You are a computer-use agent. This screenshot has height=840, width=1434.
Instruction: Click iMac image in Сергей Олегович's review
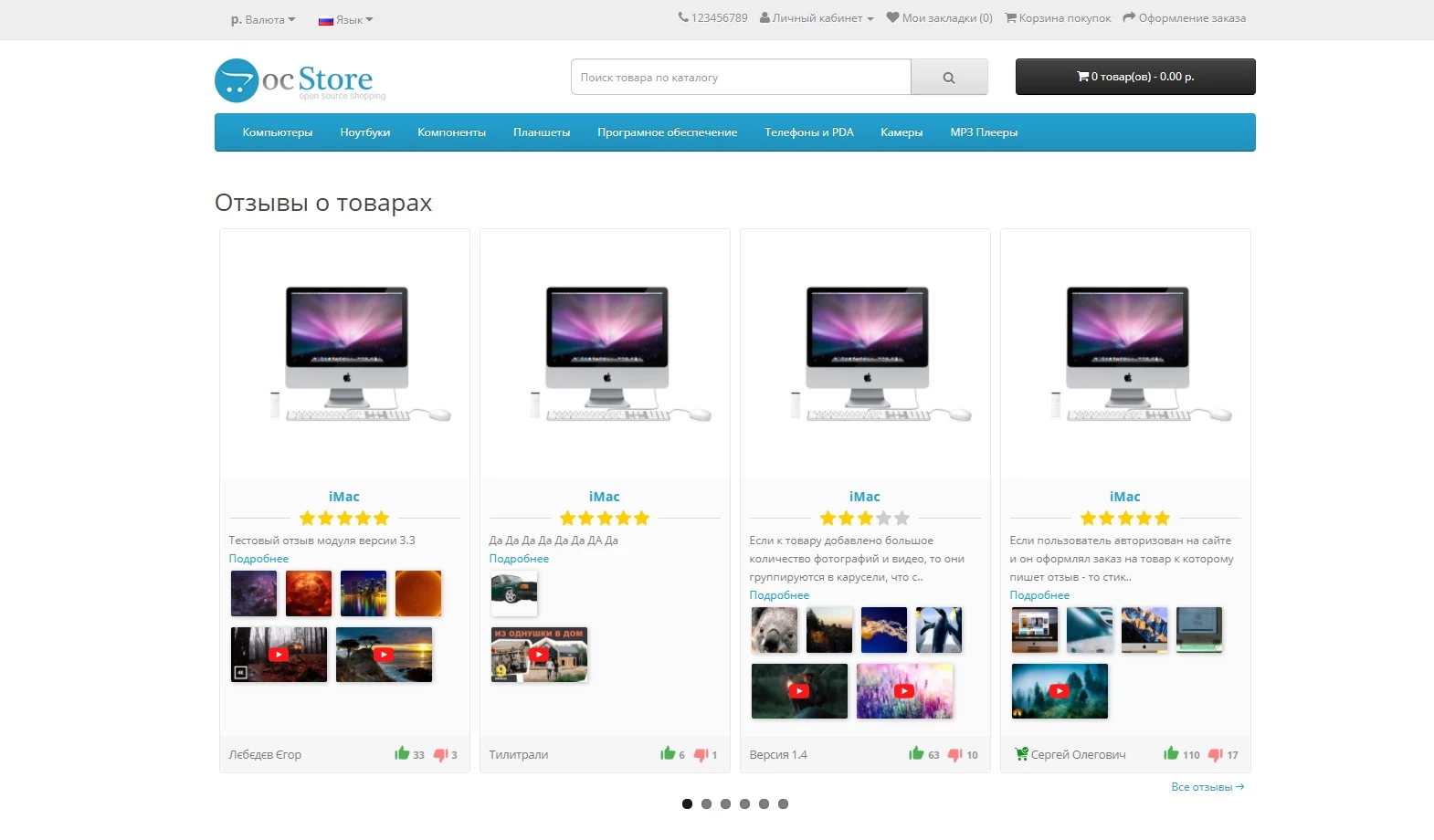tap(1126, 354)
